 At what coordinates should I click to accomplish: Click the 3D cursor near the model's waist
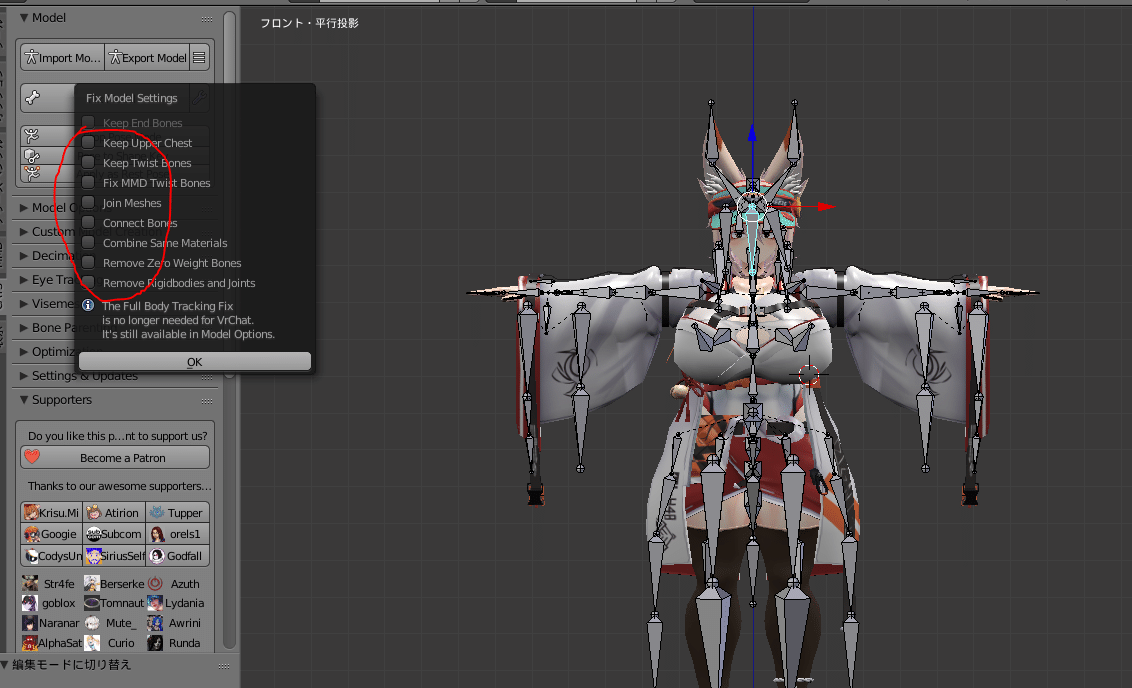coord(809,374)
